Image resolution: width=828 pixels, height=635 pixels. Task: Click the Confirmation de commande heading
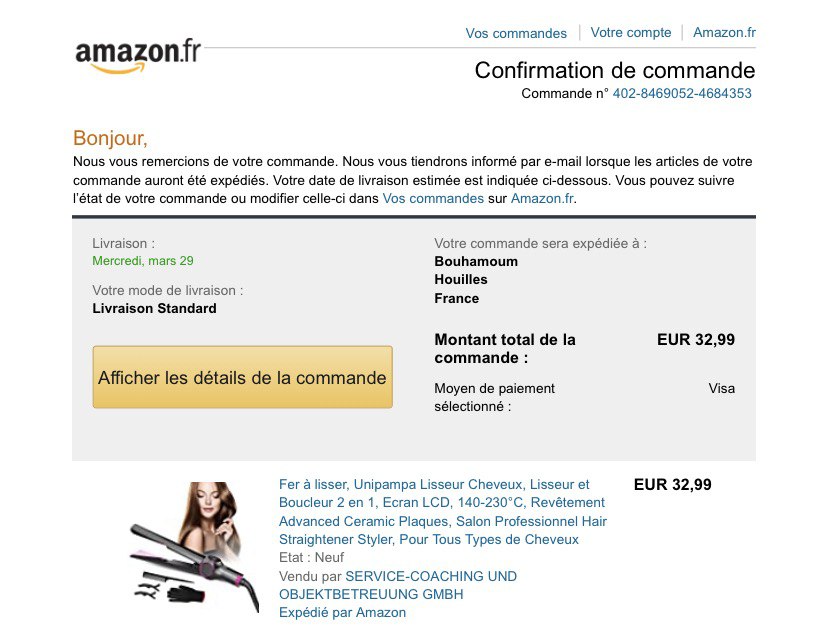click(614, 70)
